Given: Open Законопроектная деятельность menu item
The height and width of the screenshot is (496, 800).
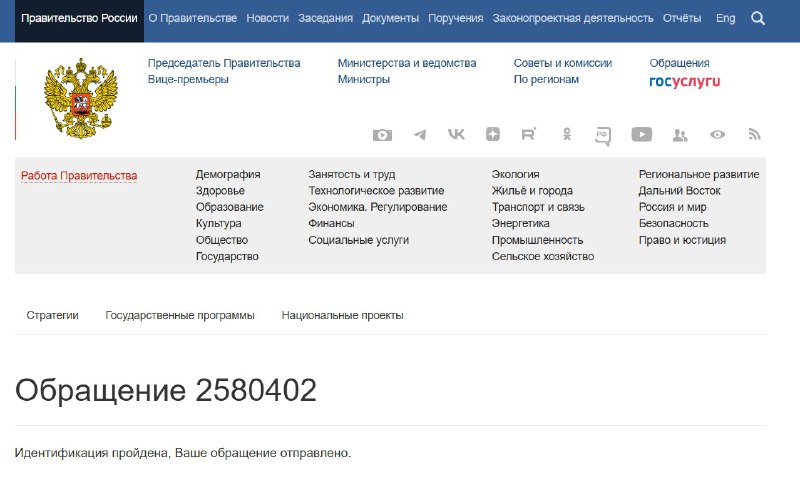Looking at the screenshot, I should point(573,18).
